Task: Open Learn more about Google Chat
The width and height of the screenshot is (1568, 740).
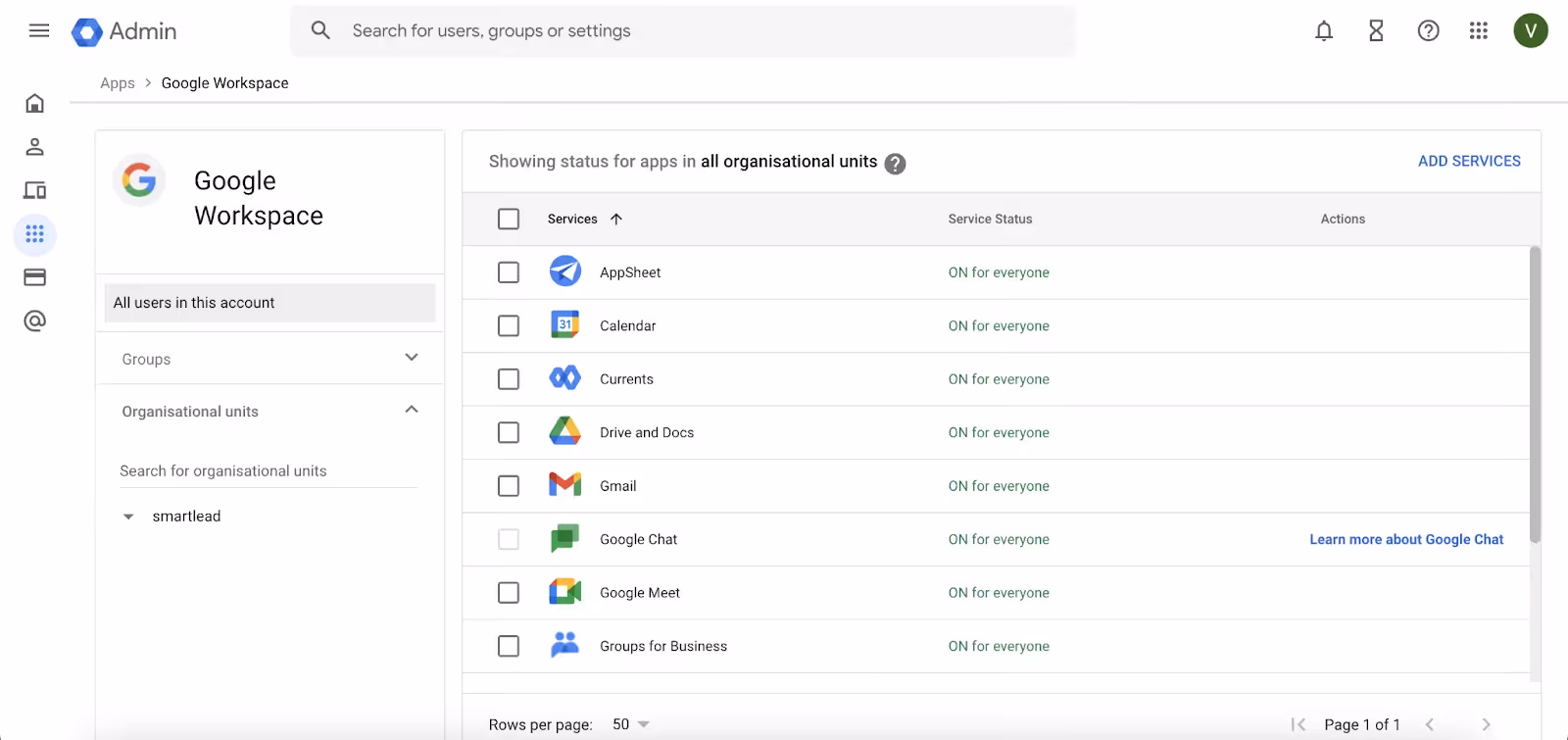Action: point(1406,539)
